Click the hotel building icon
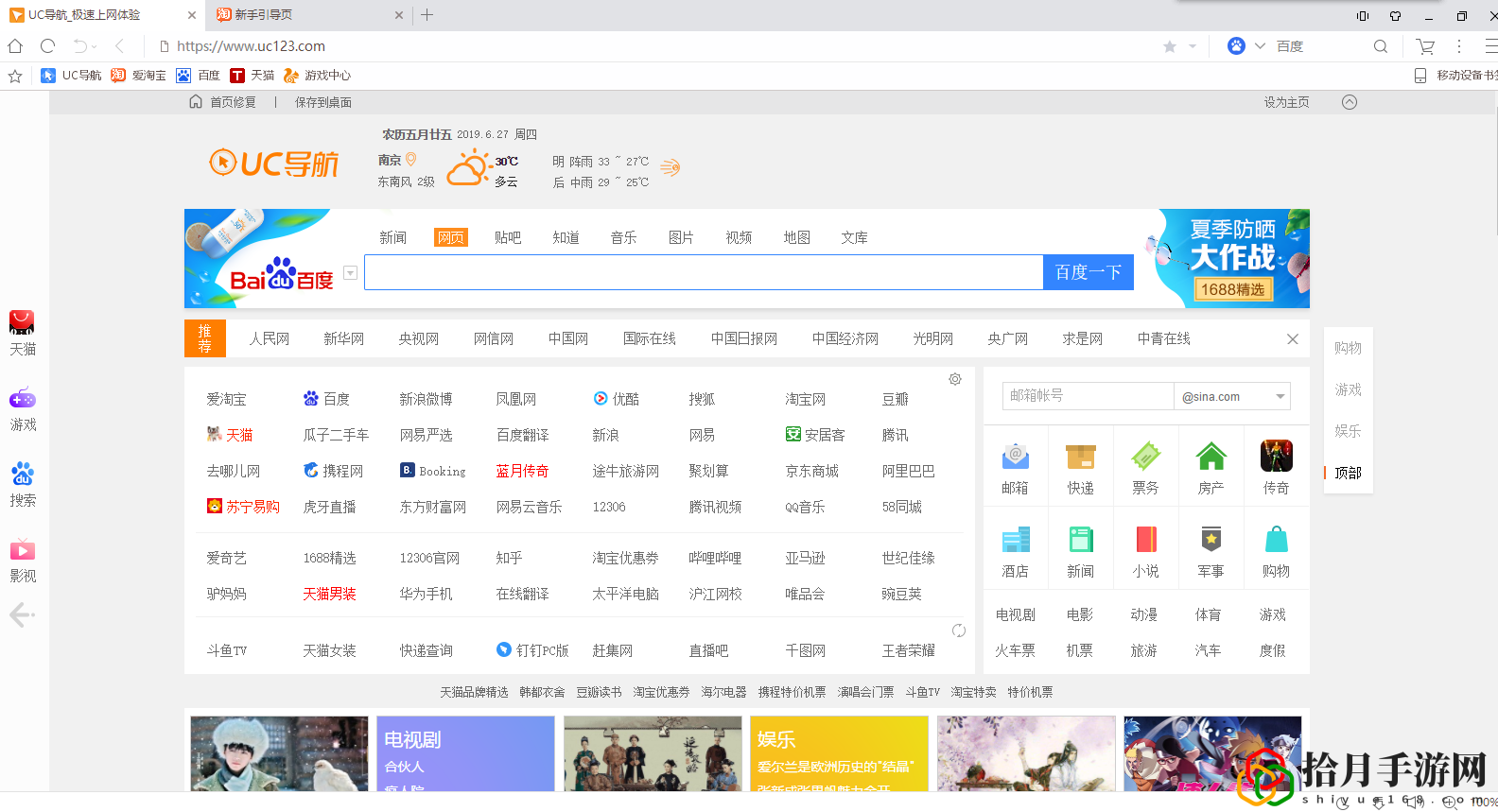Viewport: 1498px width, 812px height. (x=1015, y=540)
